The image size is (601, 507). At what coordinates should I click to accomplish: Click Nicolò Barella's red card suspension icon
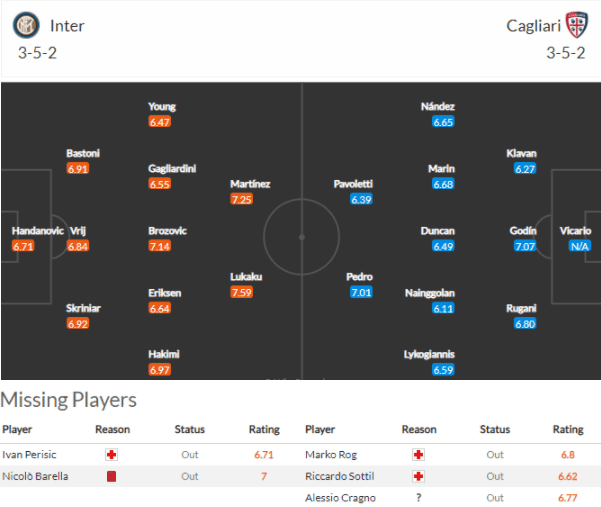[x=113, y=476]
